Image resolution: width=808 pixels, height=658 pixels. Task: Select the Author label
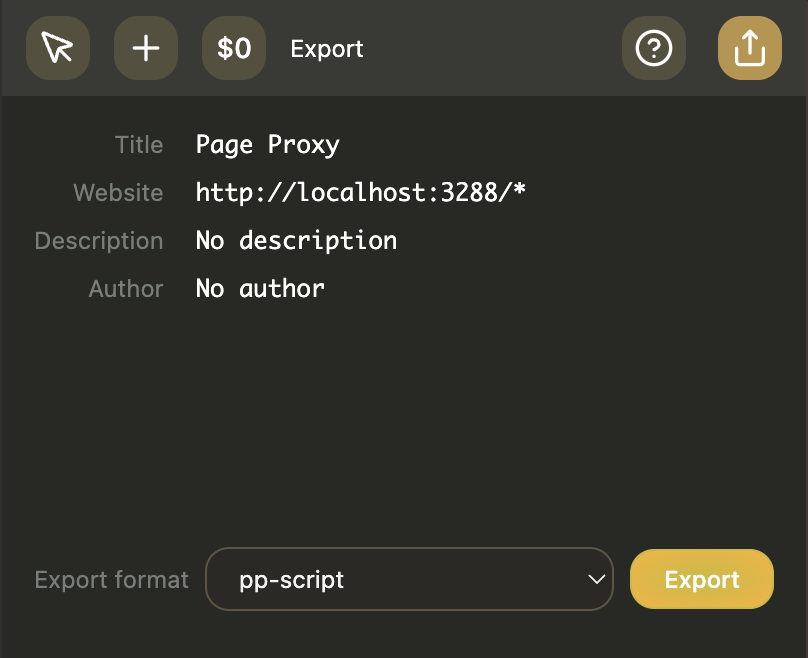click(x=126, y=289)
